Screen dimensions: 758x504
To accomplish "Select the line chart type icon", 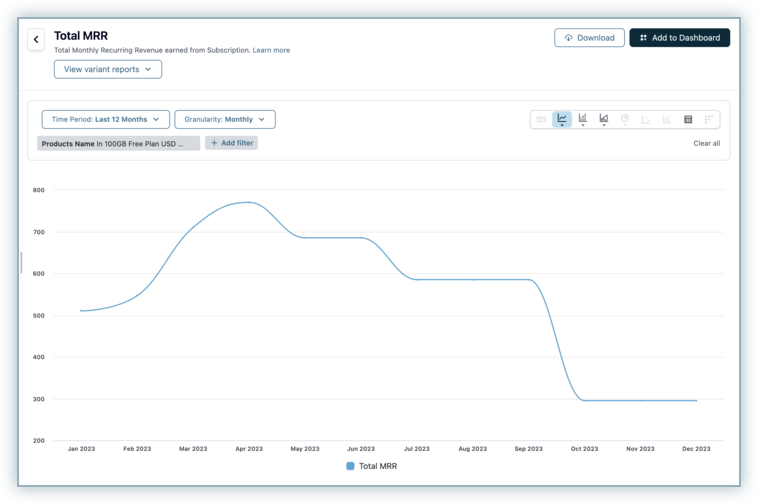I will point(562,119).
